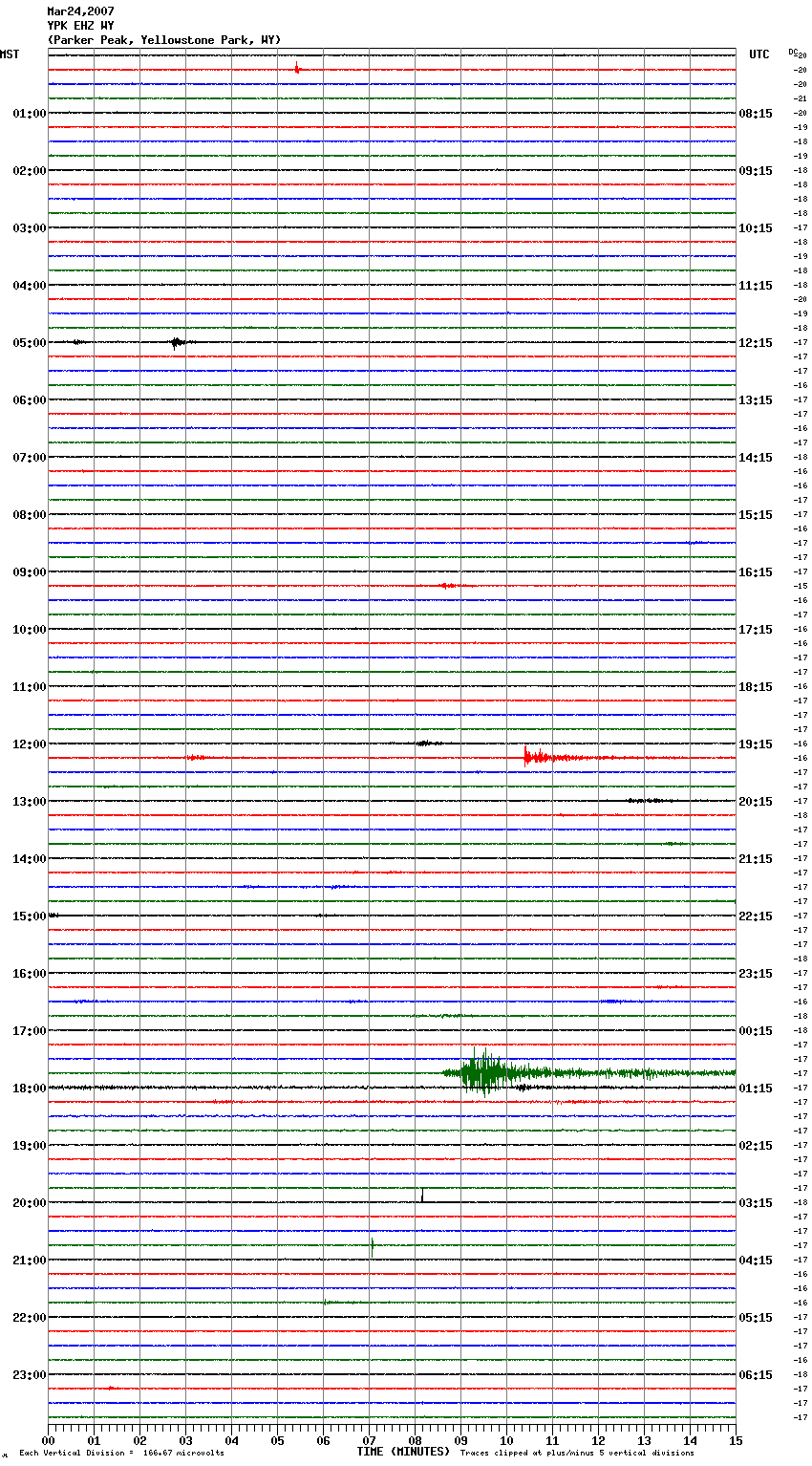Click minute tick 05 on the time axis
The height and width of the screenshot is (1466, 812).
pos(277,1440)
